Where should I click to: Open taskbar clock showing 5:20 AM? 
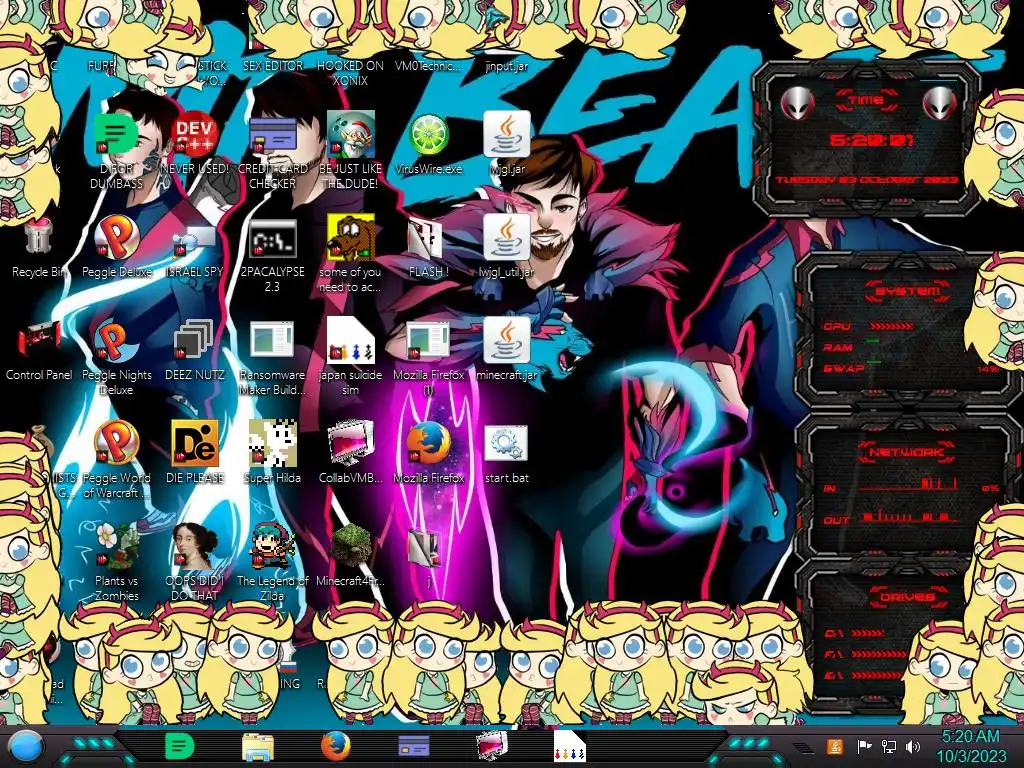point(970,746)
